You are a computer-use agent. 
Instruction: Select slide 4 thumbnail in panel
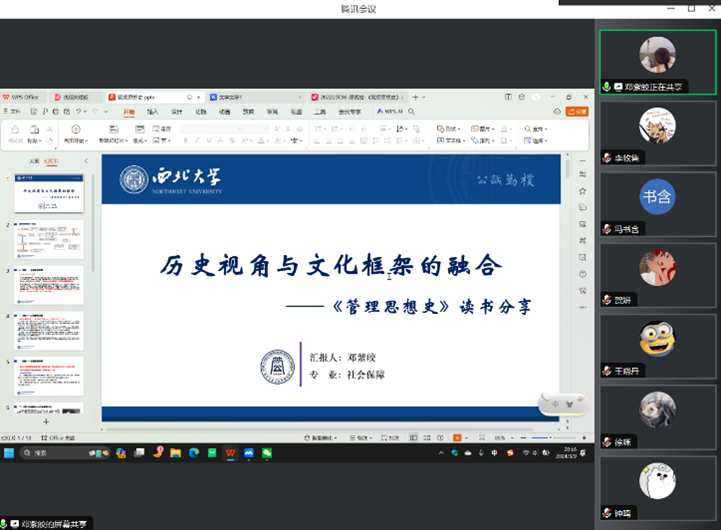click(x=49, y=331)
